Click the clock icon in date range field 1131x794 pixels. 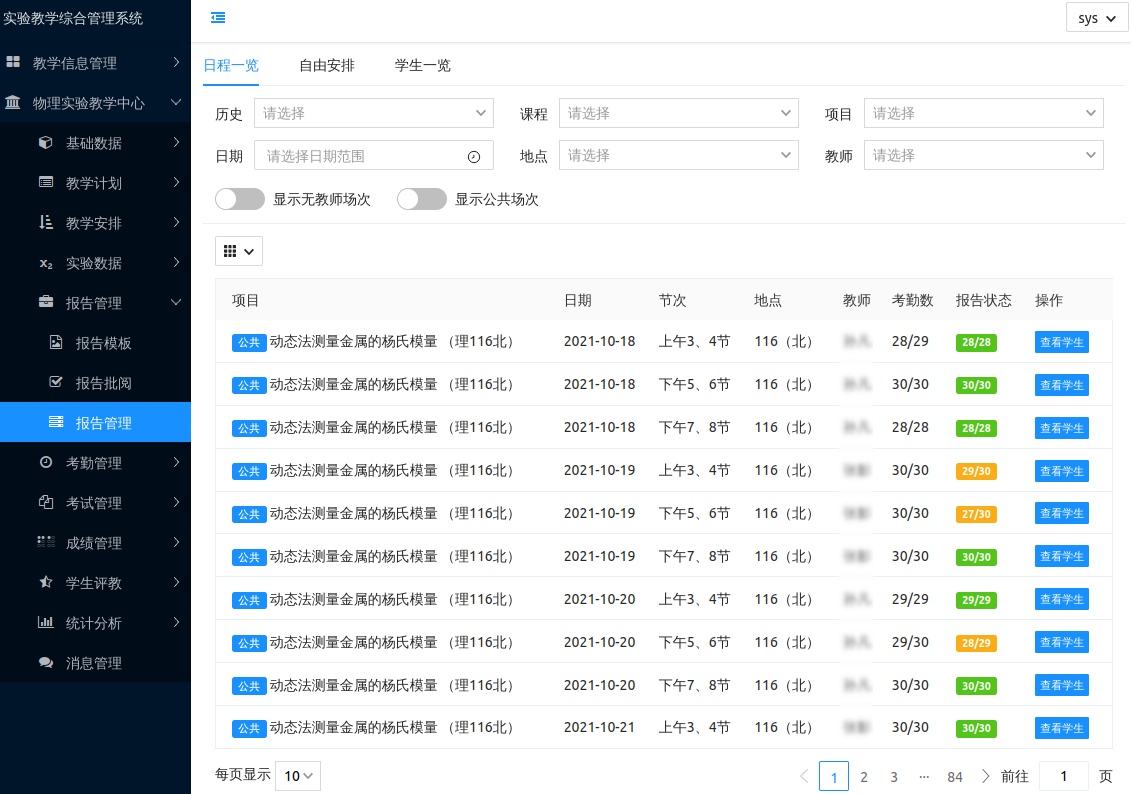tap(474, 156)
